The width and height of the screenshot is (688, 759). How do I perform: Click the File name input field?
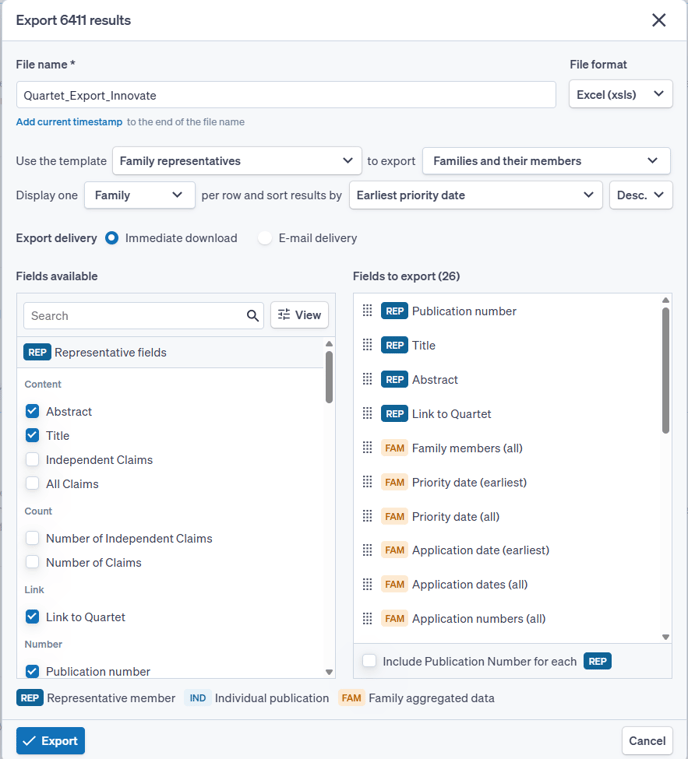286,95
